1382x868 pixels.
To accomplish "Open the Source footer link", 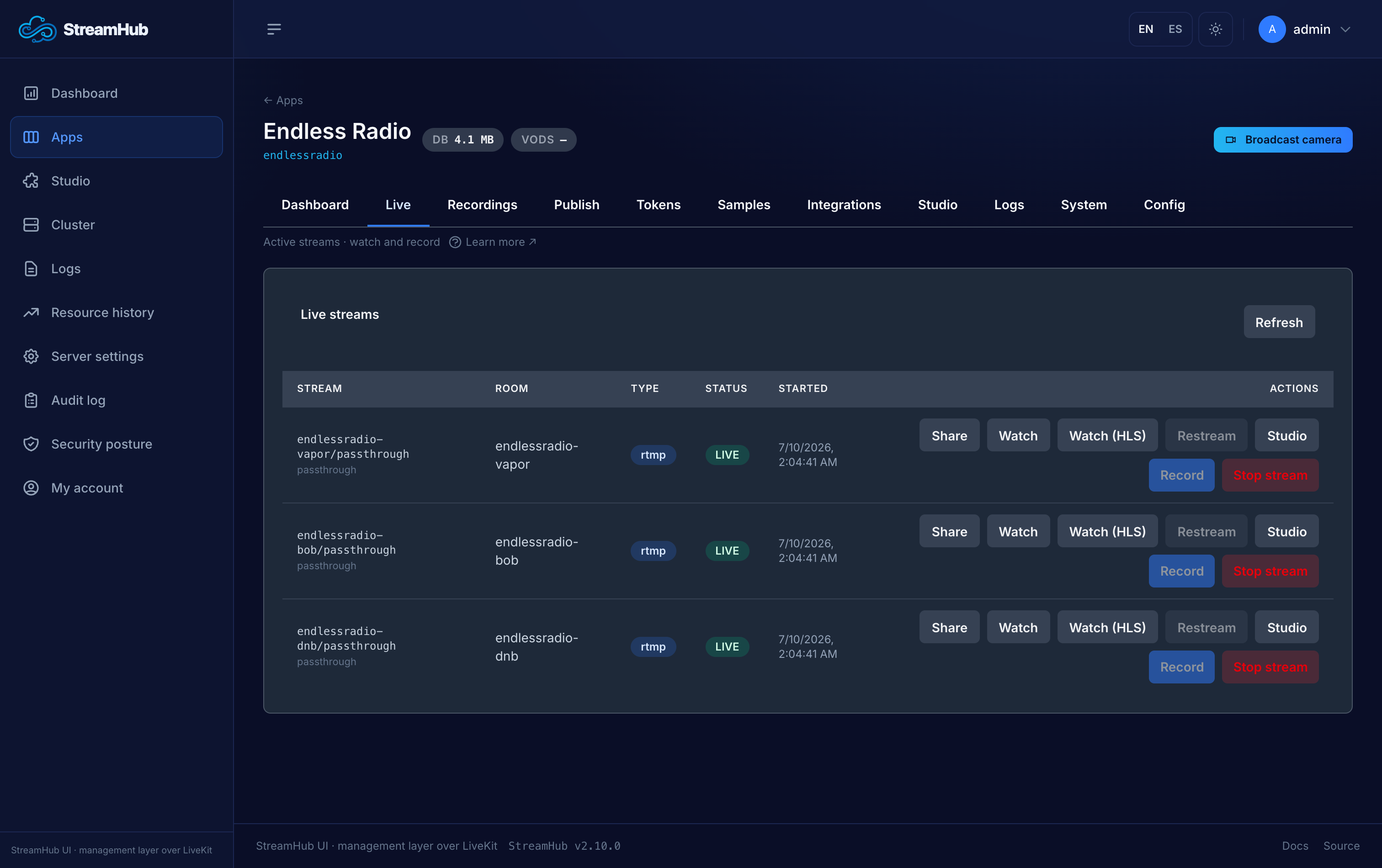I will (1341, 846).
